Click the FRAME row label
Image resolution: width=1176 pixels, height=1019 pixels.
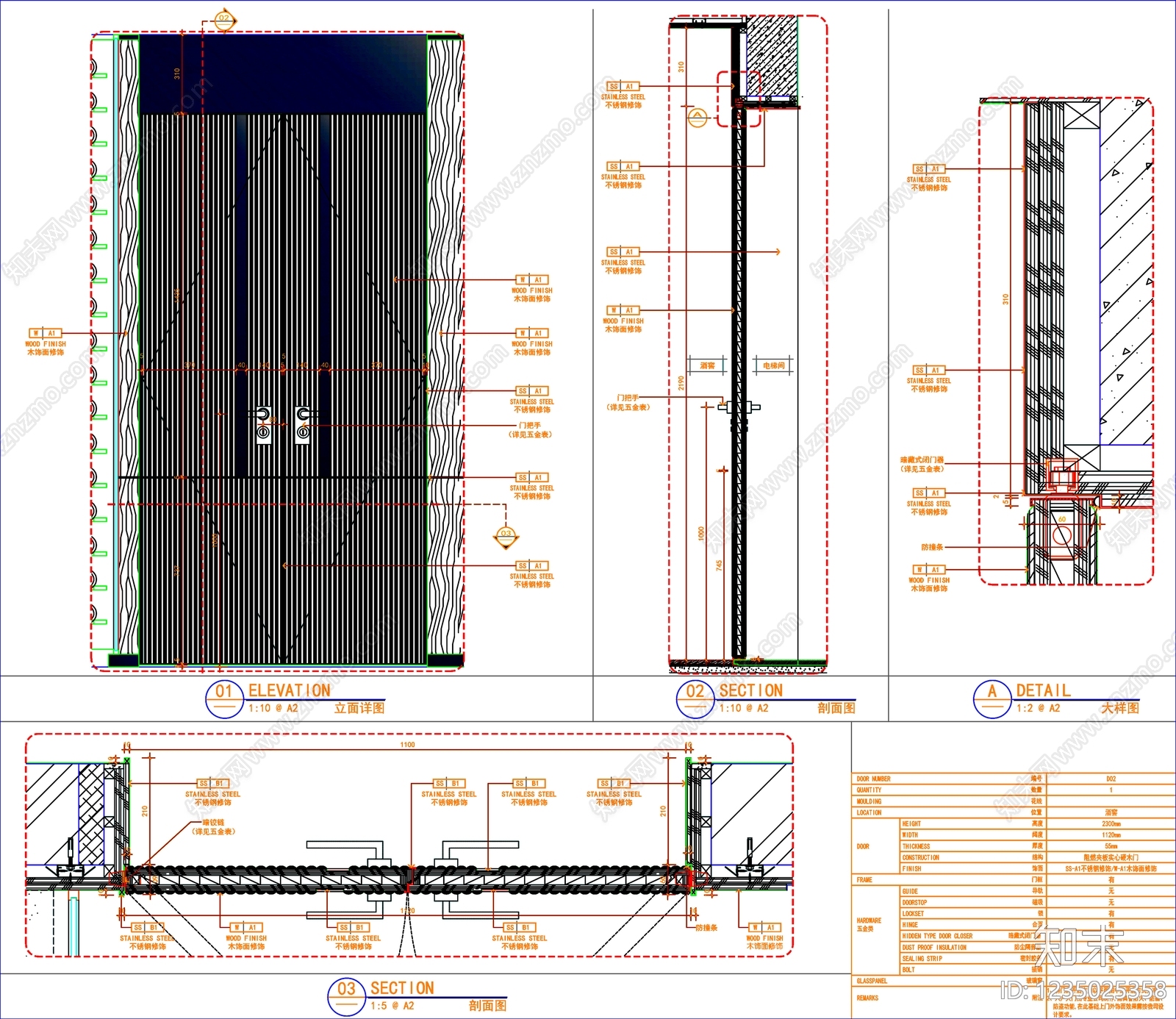click(864, 880)
